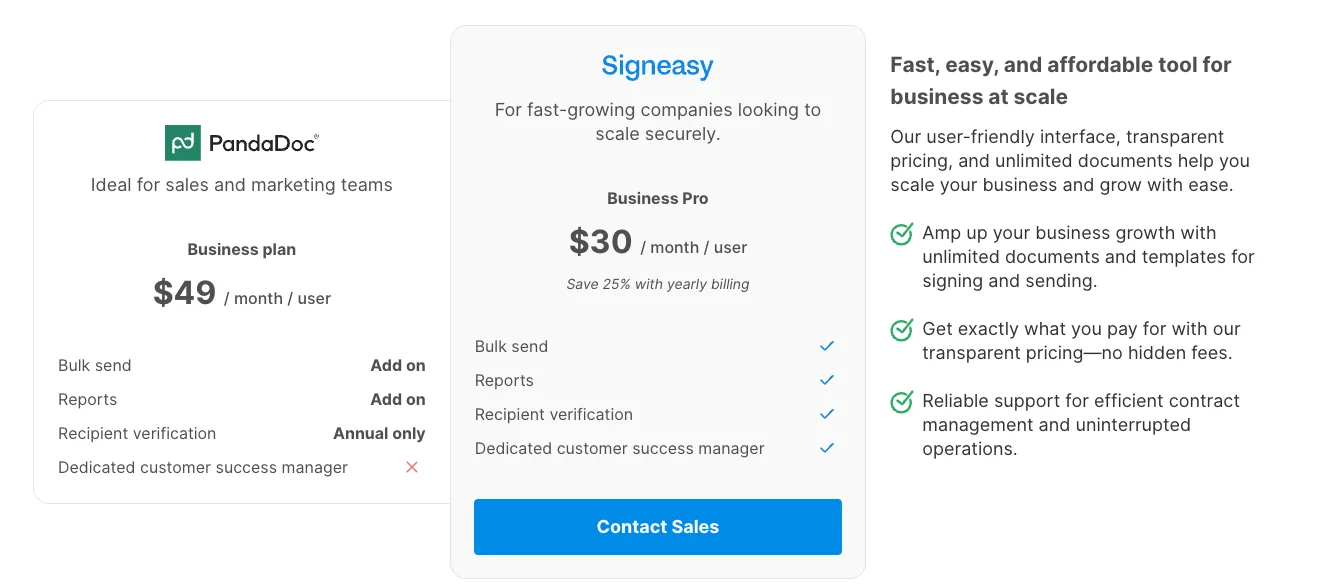Image resolution: width=1333 pixels, height=586 pixels.
Task: Click the Dedicated customer success manager checkmark
Action: point(827,448)
